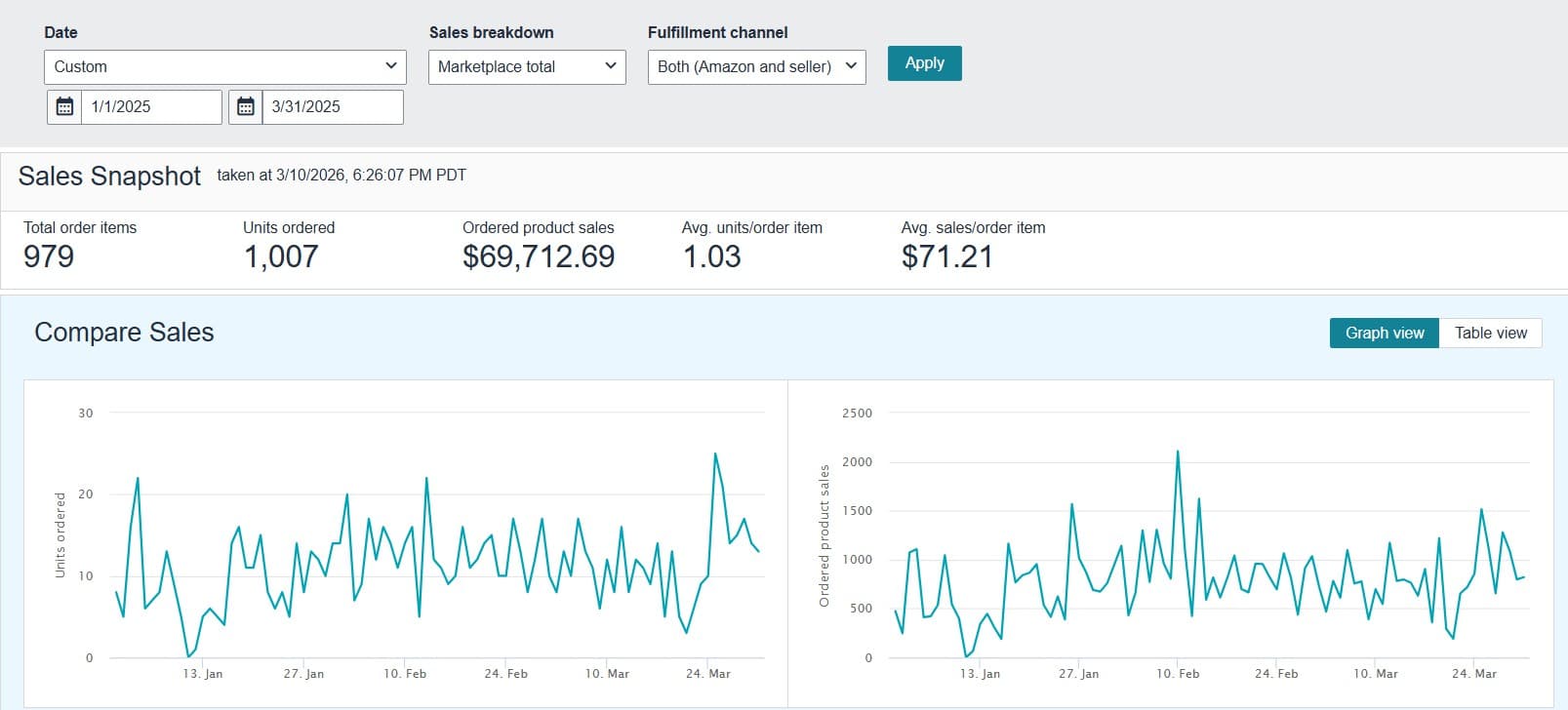The width and height of the screenshot is (1568, 710).
Task: Open the end date calendar picker icon
Action: pyautogui.click(x=246, y=107)
